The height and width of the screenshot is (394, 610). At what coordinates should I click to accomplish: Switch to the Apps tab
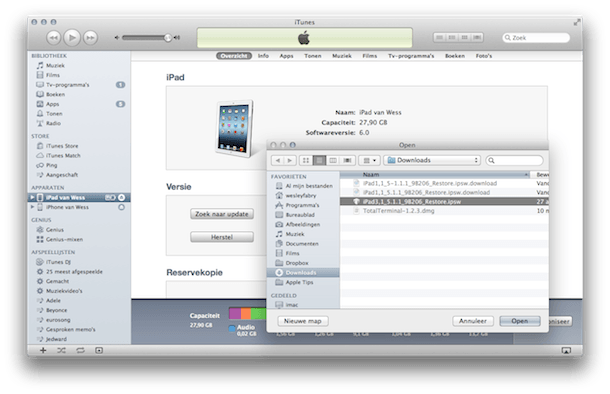(286, 56)
